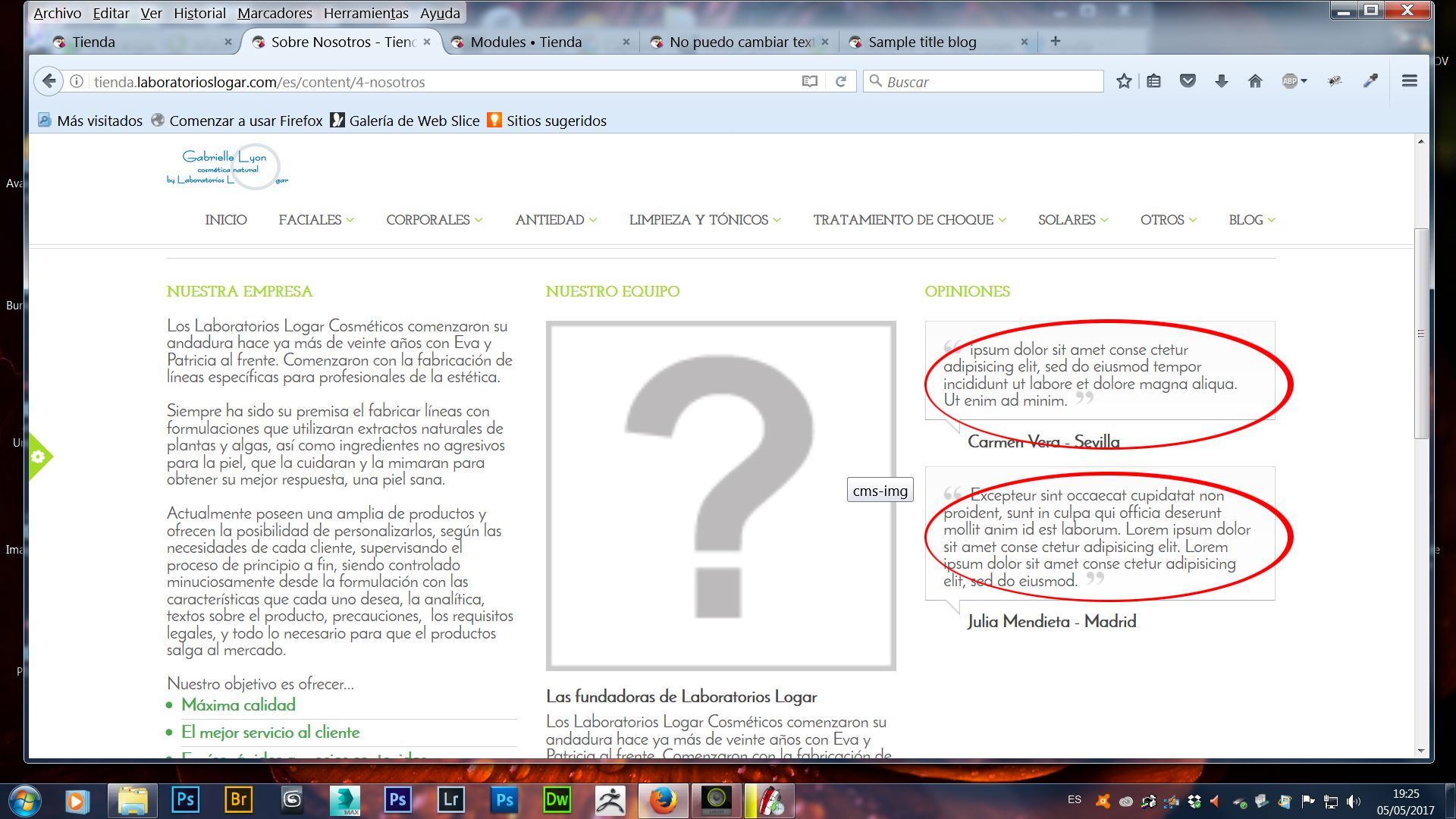Click the reload page icon
This screenshot has height=819, width=1456.
[840, 82]
